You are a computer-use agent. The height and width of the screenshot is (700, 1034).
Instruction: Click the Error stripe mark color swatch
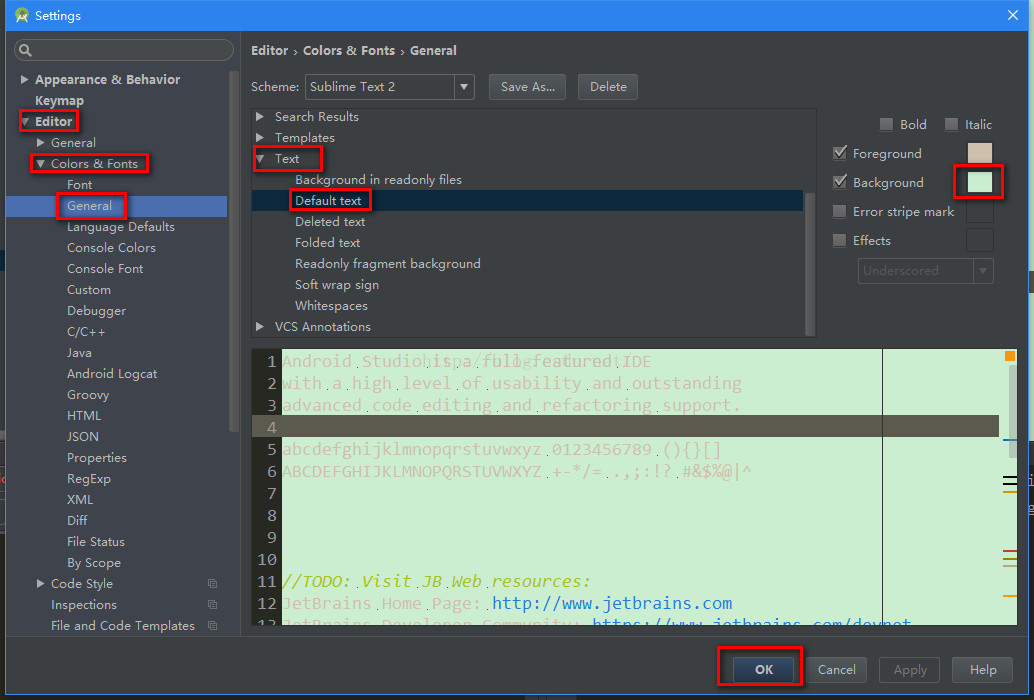(979, 211)
